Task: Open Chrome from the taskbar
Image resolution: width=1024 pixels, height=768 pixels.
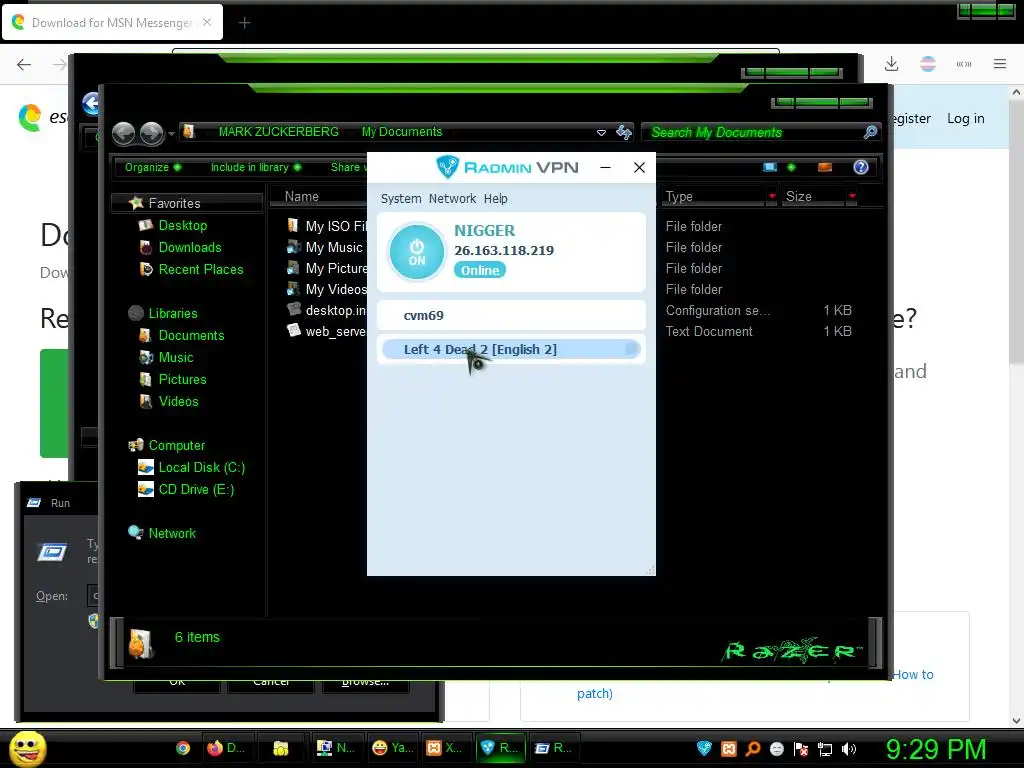Action: [x=183, y=748]
